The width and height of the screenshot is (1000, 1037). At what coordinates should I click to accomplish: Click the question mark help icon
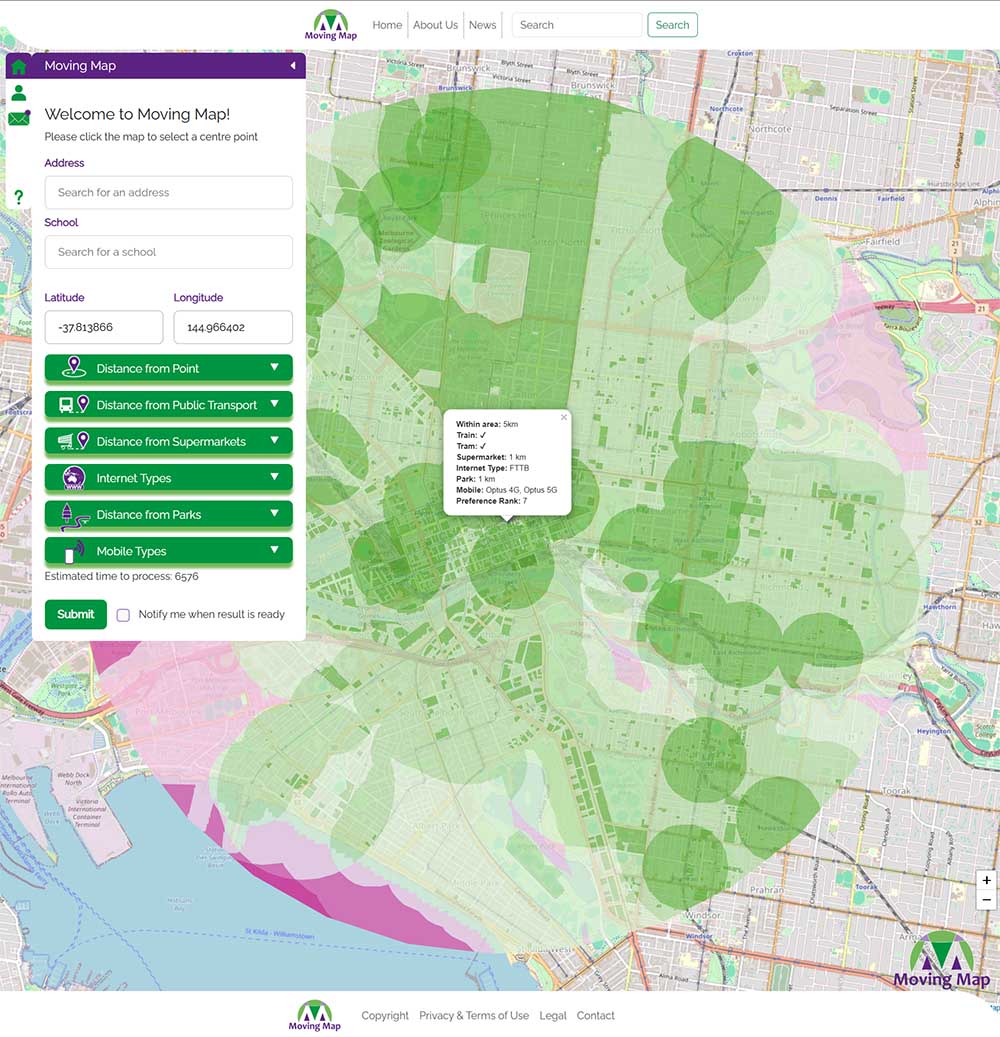[18, 197]
